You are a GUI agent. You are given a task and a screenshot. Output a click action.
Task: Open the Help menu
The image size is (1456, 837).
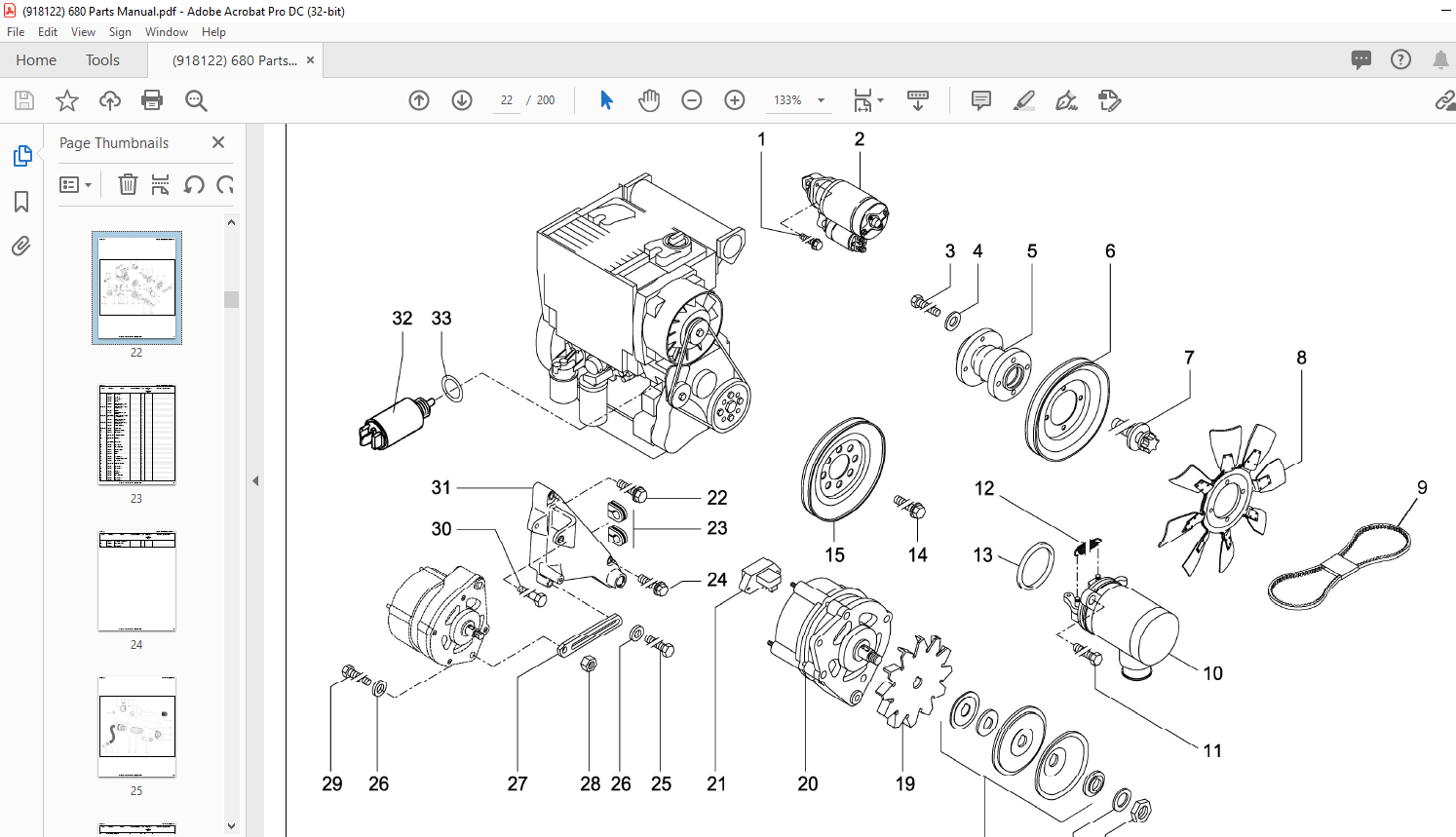(213, 32)
